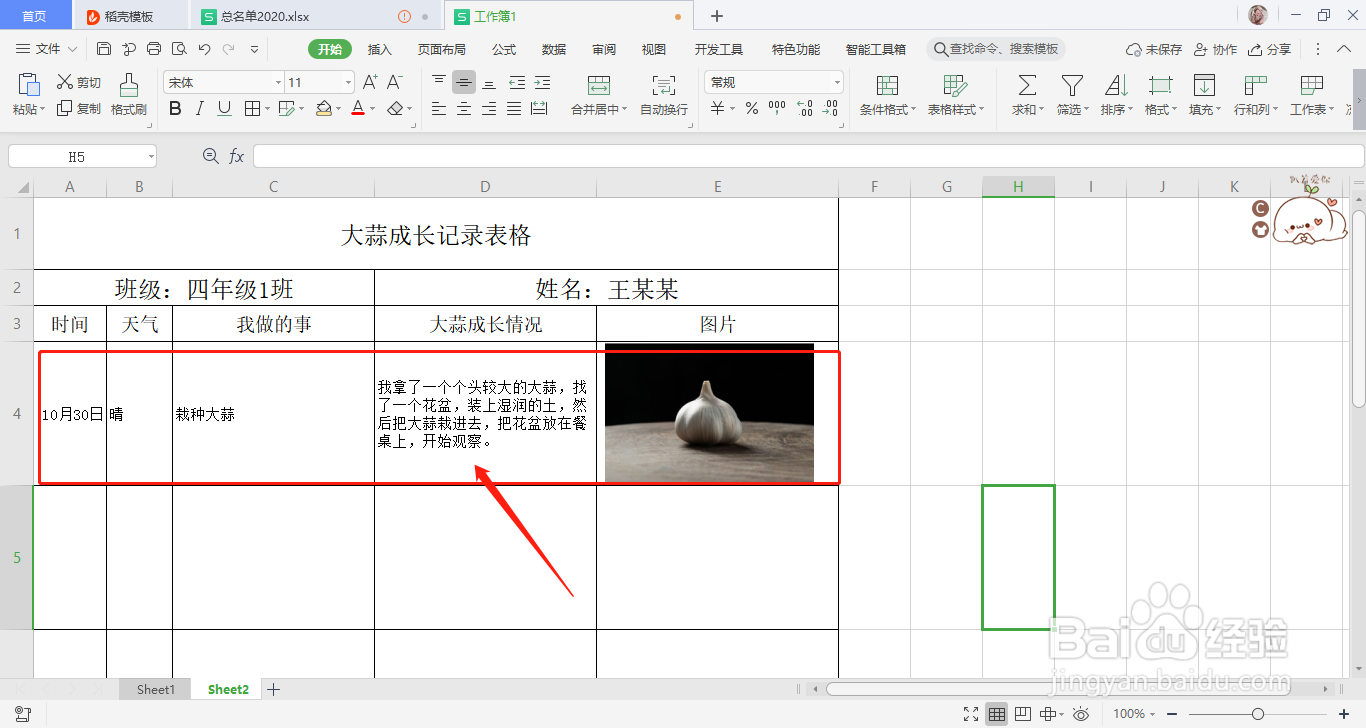Click the zoom magnifier beside fx
Image resolution: width=1366 pixels, height=728 pixels.
[210, 156]
